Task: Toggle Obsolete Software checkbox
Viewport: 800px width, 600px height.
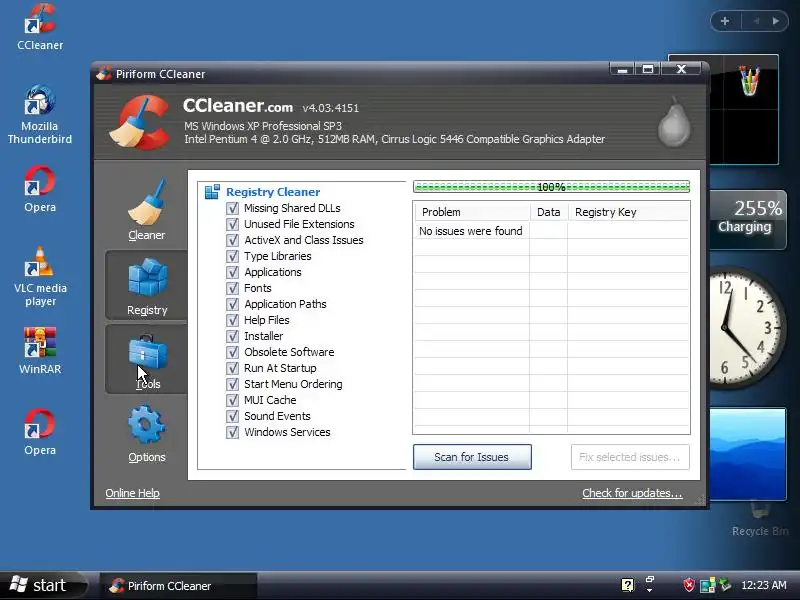Action: [232, 352]
